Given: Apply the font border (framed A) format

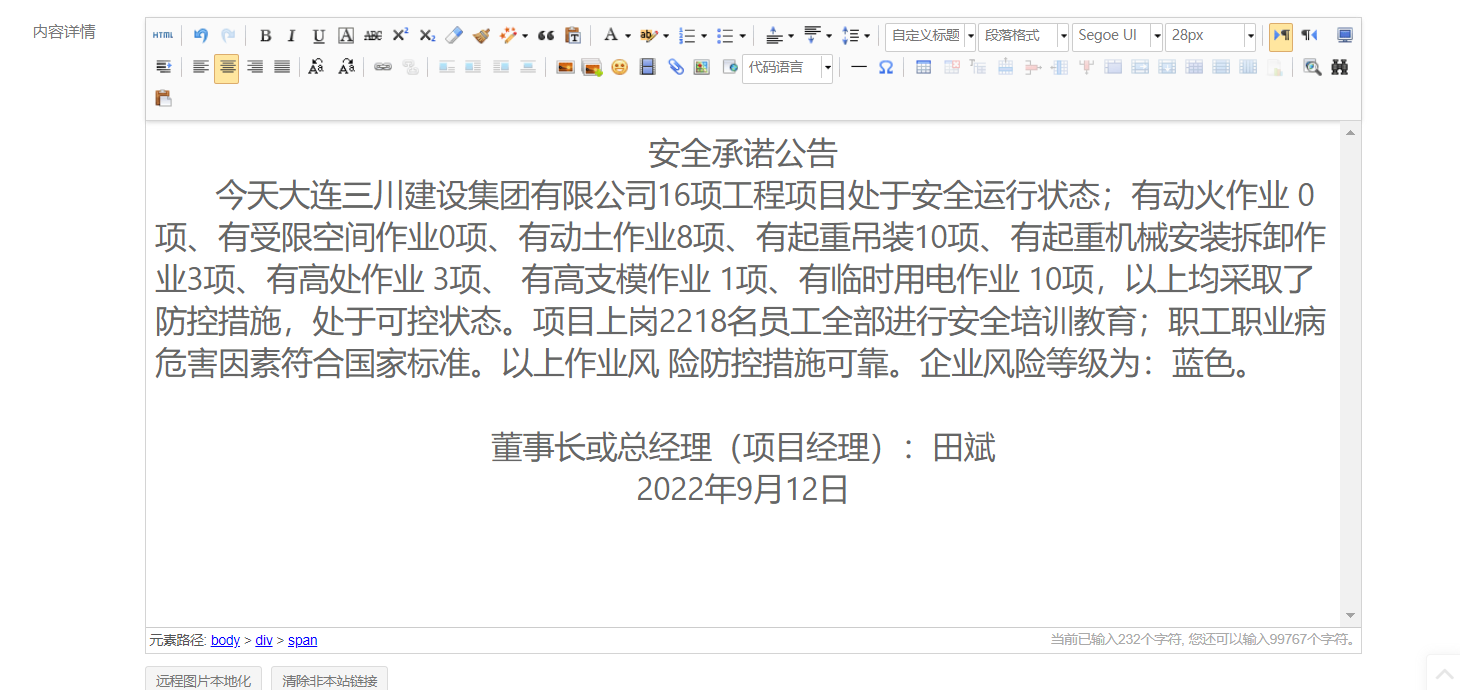Looking at the screenshot, I should (x=346, y=35).
